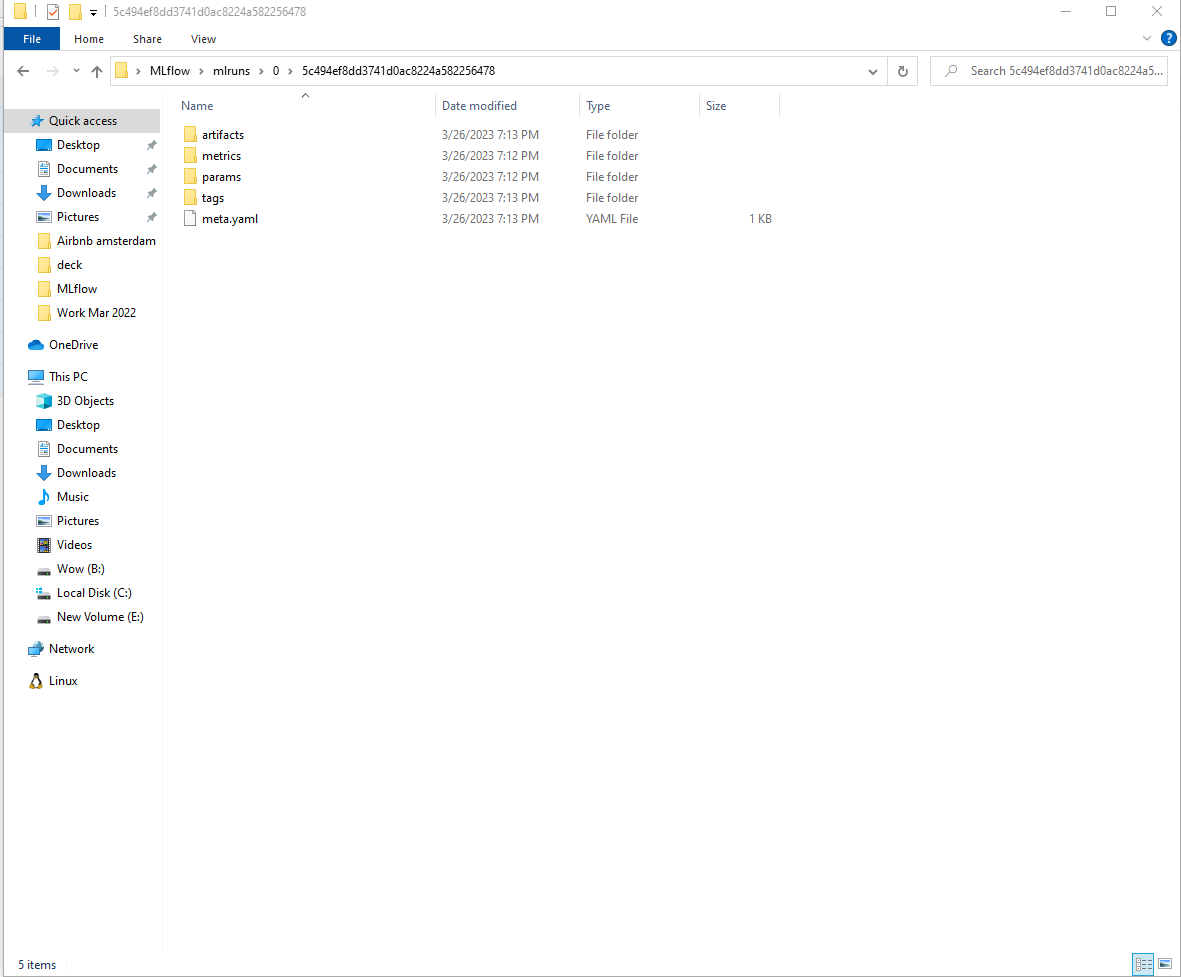Select the metrics folder icon

(x=190, y=156)
